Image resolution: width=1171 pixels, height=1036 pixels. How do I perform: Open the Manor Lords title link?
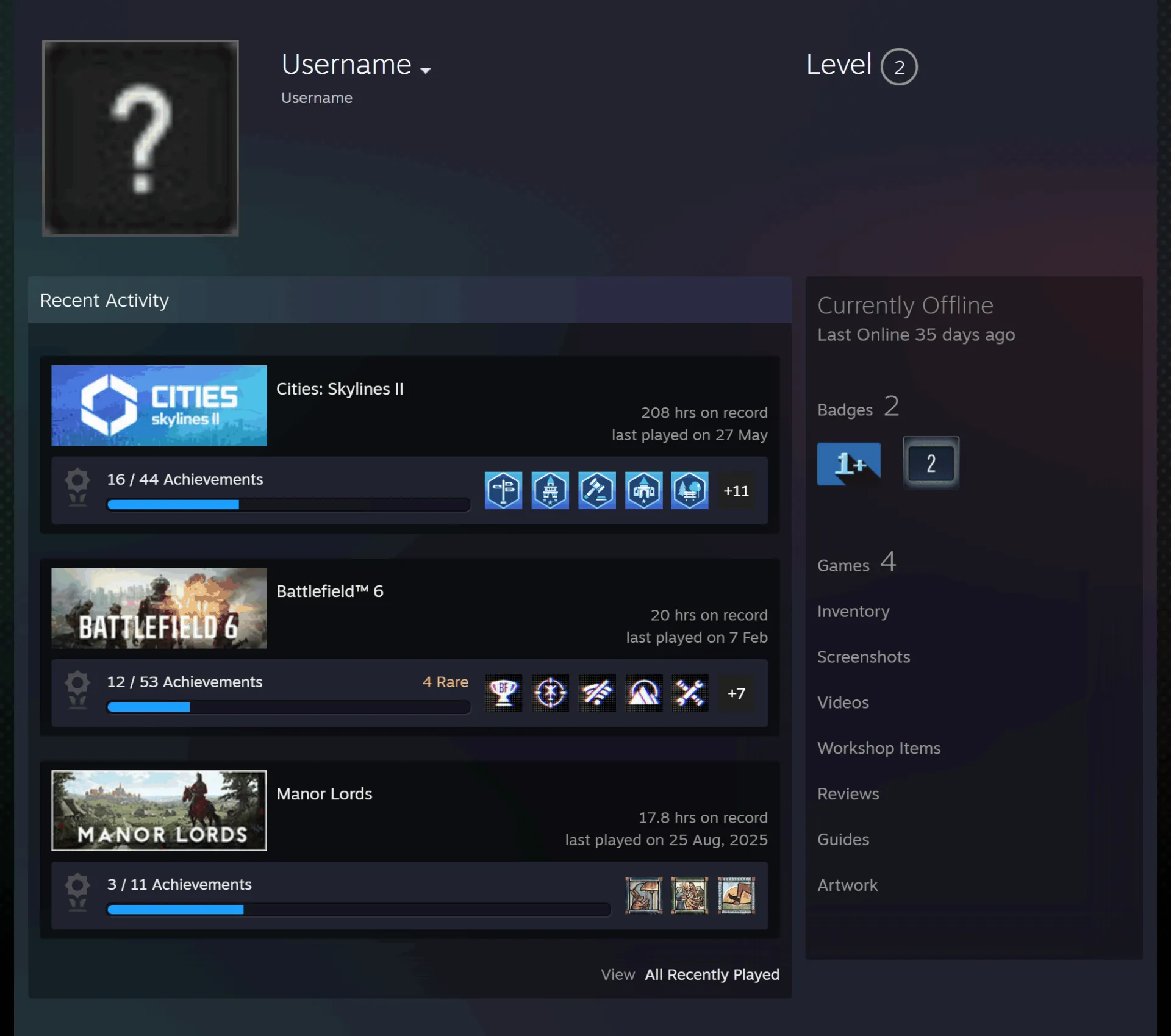point(324,793)
